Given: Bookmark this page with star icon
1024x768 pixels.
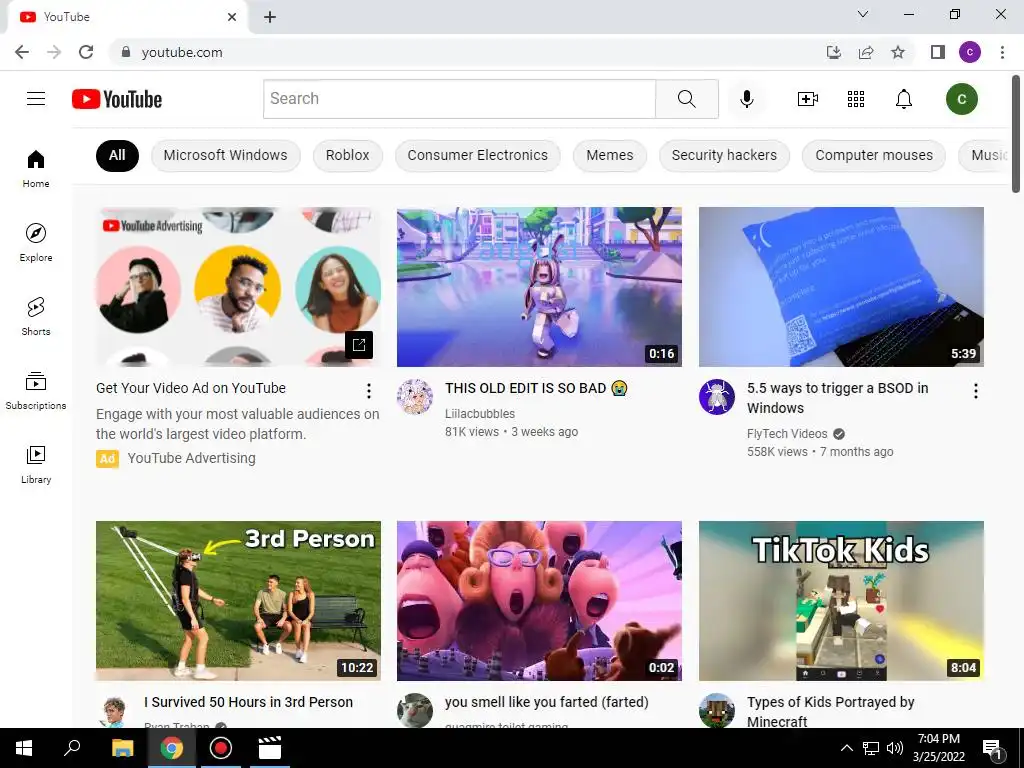Looking at the screenshot, I should 898,52.
